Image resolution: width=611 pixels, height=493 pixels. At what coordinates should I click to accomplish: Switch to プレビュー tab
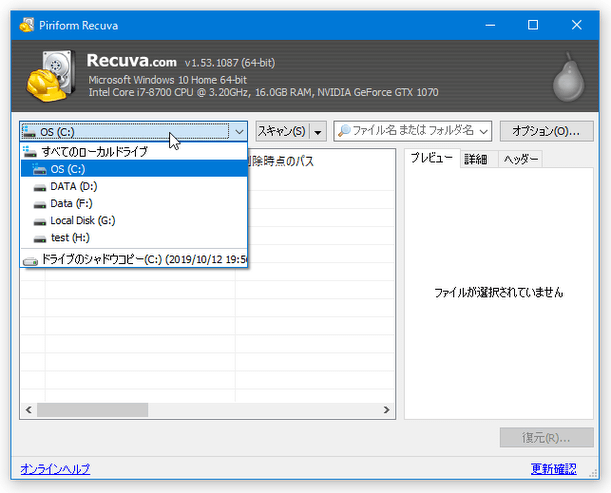tap(432, 158)
